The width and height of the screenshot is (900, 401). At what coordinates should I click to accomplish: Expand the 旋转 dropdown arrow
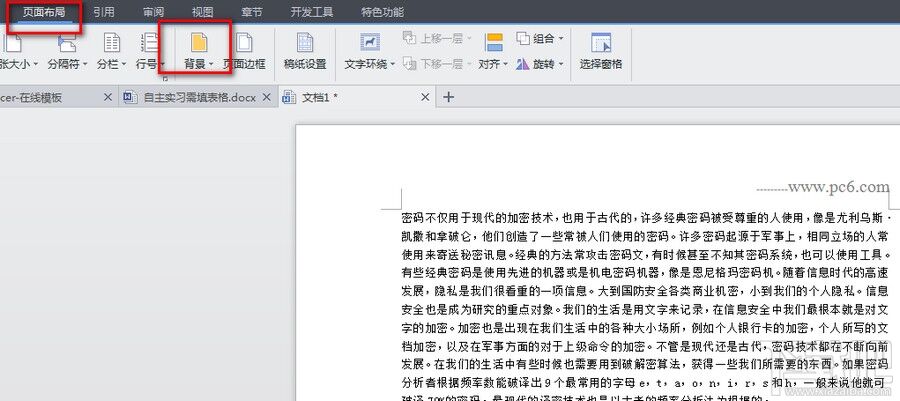(561, 64)
